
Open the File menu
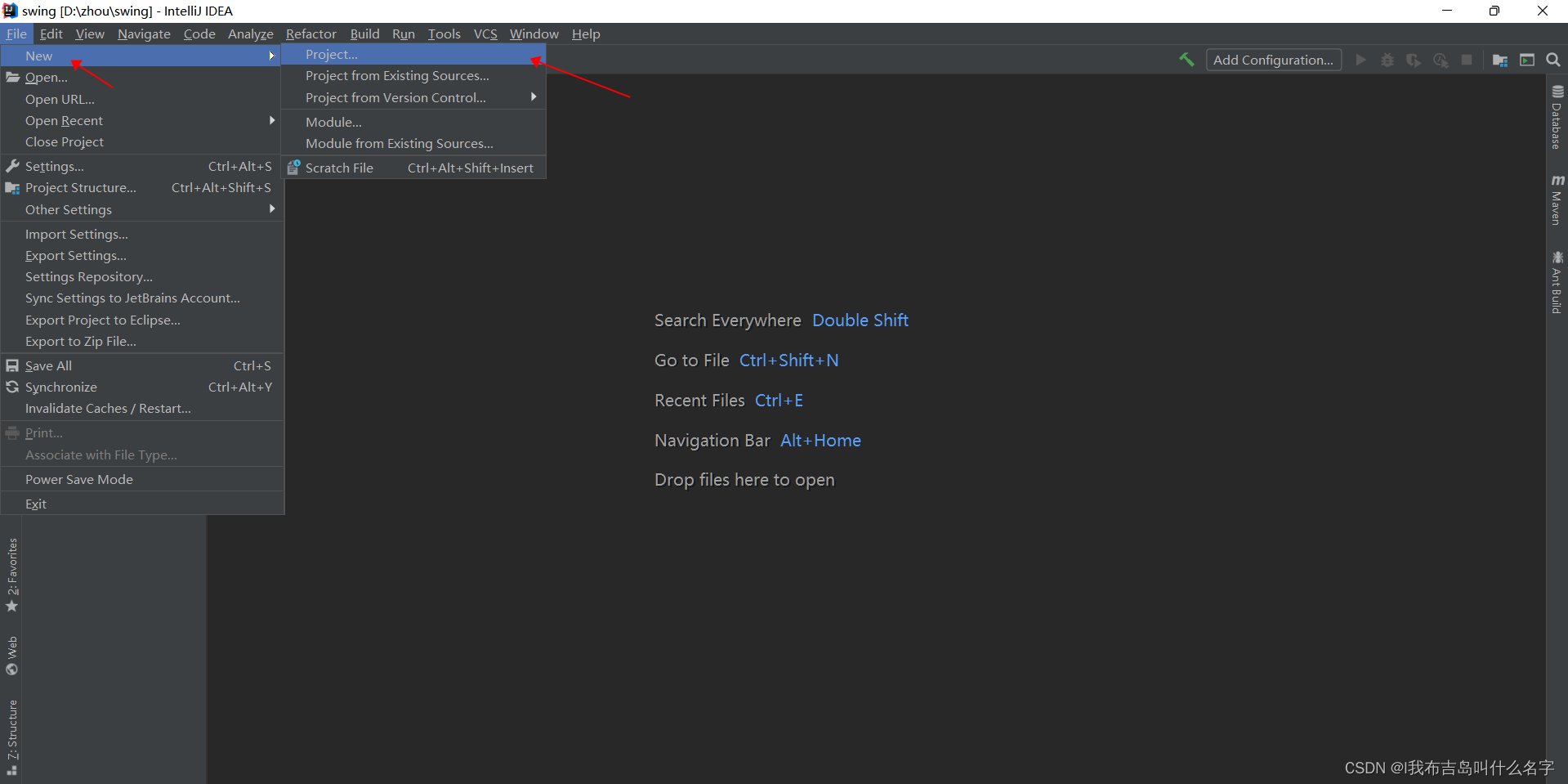(16, 34)
